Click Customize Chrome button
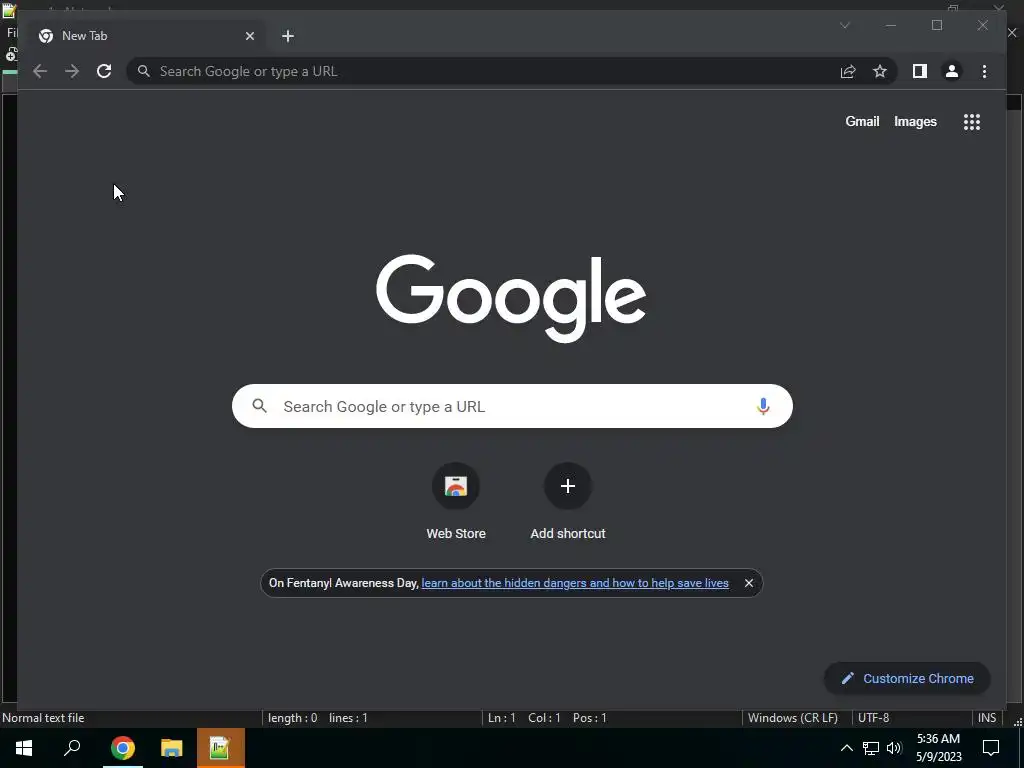The image size is (1024, 768). [907, 679]
